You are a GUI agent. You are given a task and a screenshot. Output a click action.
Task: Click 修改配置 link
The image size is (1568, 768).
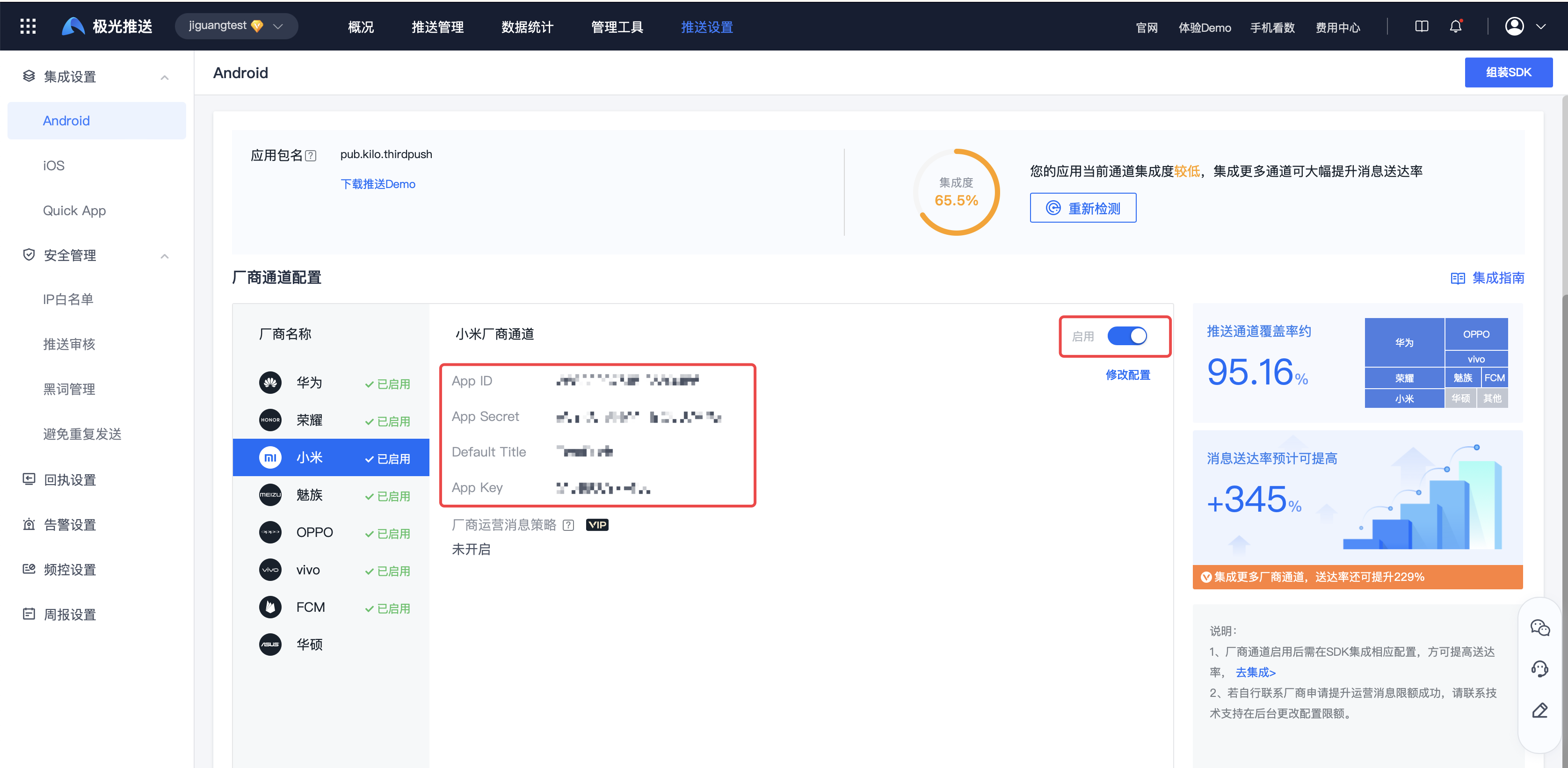pos(1127,375)
